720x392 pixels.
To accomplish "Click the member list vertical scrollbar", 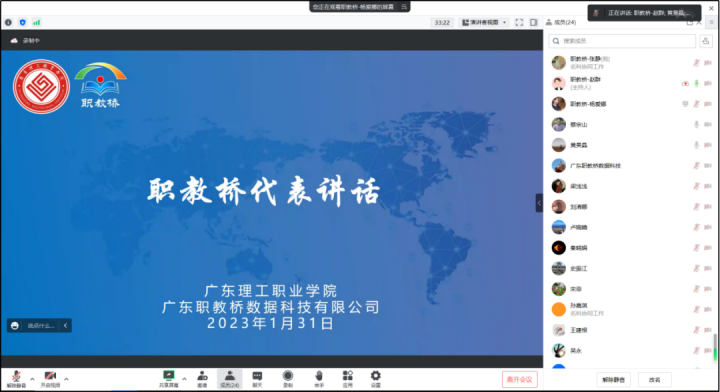I will pos(715,347).
